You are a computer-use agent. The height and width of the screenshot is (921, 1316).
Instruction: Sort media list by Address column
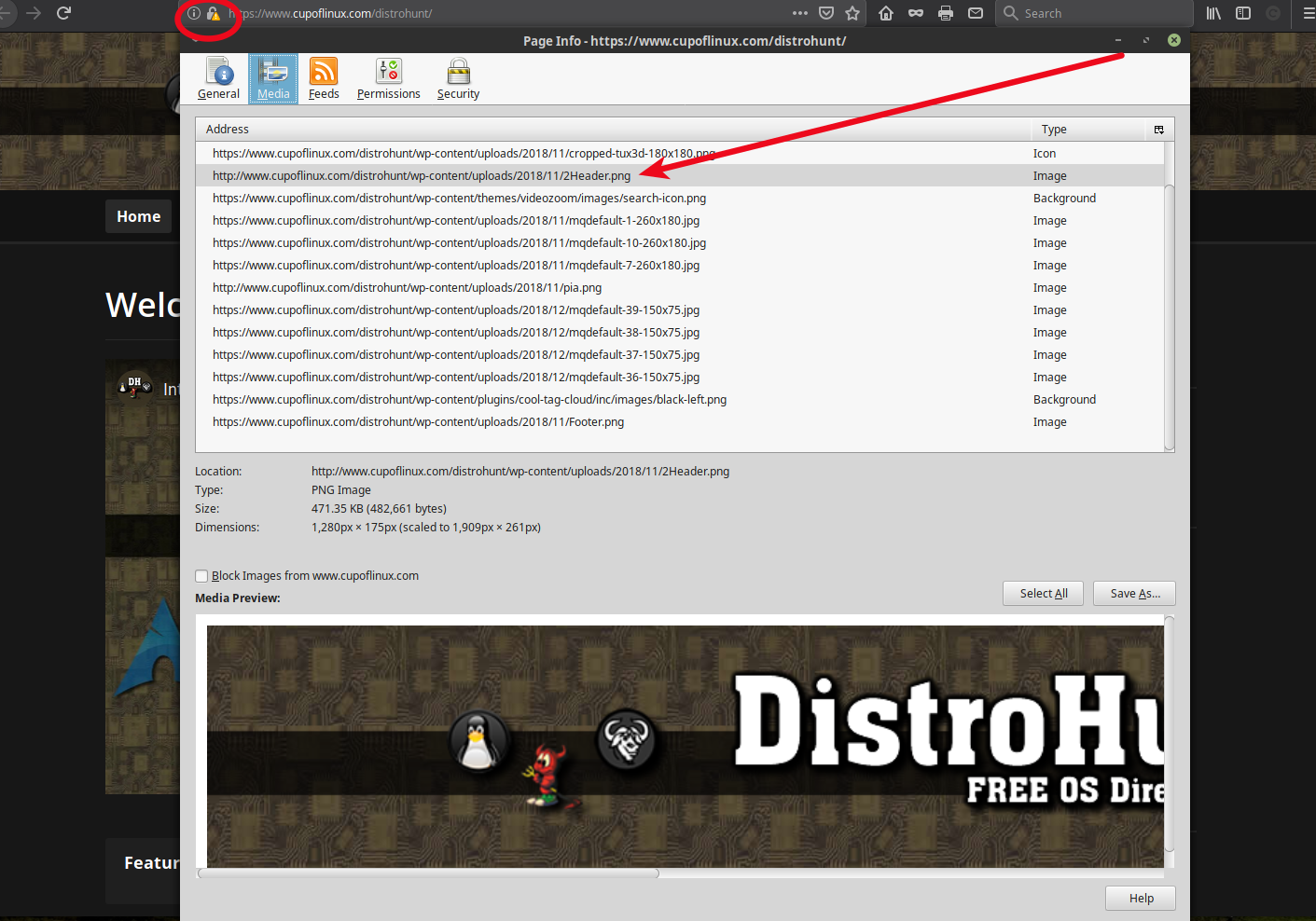[613, 130]
